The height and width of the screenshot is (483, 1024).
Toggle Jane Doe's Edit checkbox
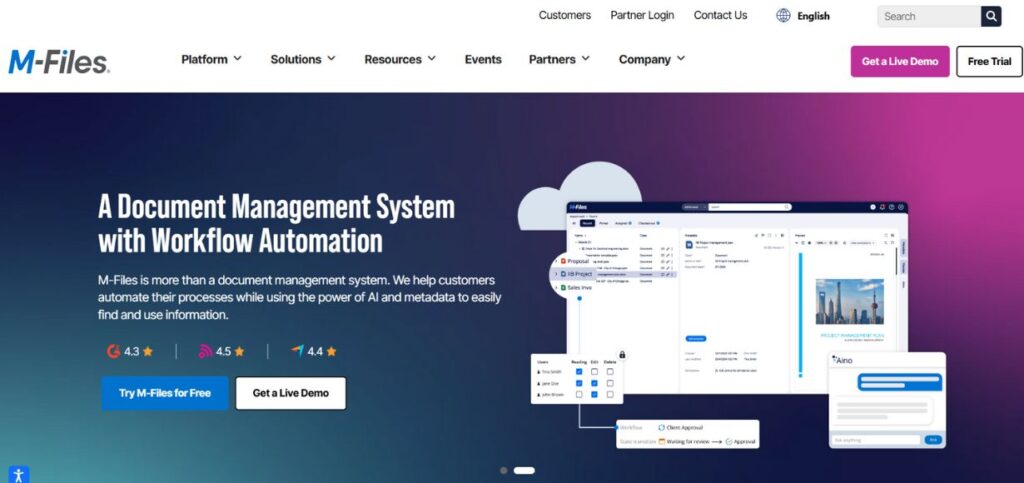point(594,383)
